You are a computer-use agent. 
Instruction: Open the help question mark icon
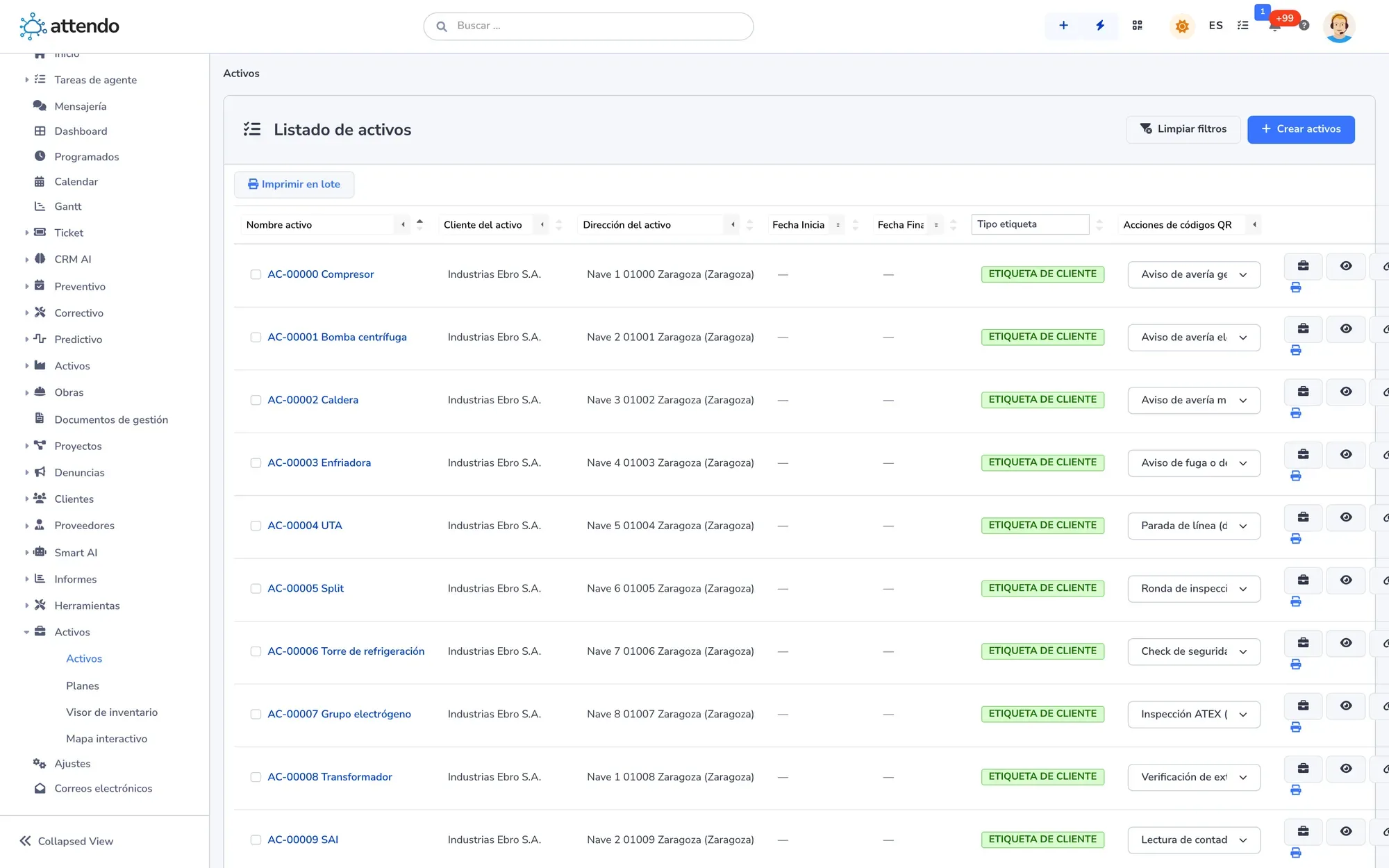1304,26
